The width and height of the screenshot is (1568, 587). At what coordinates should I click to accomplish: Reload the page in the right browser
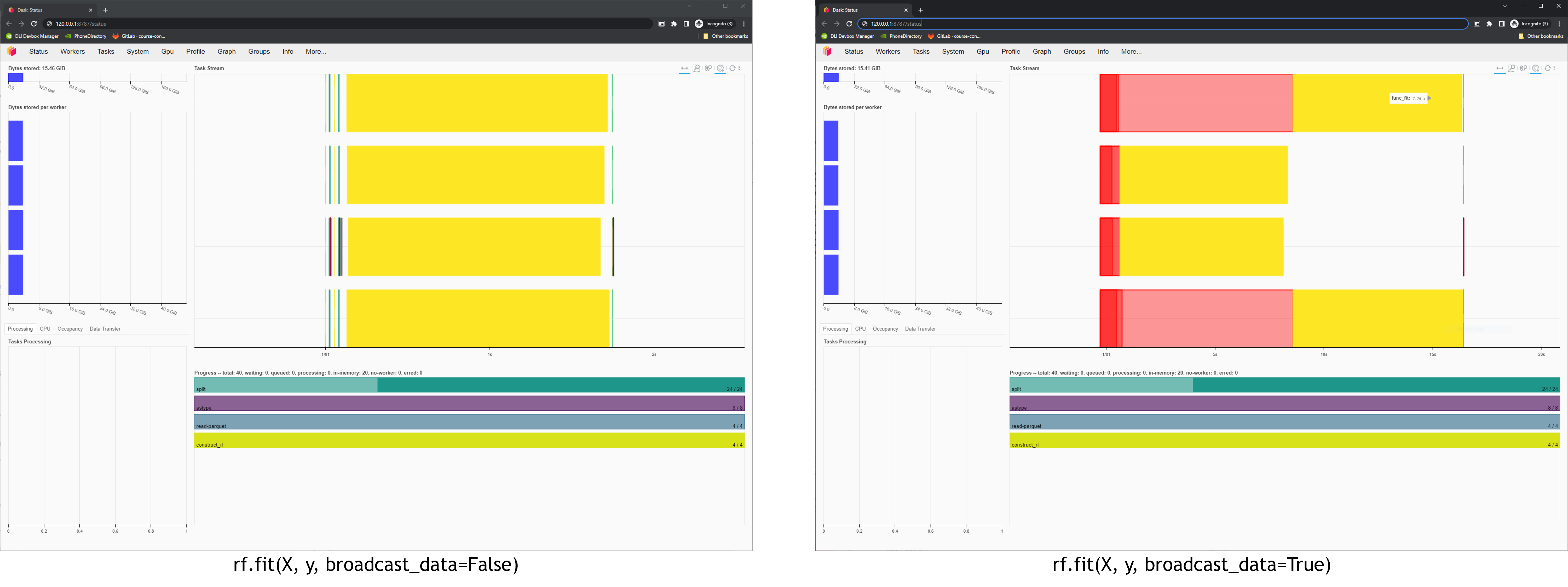pyautogui.click(x=849, y=24)
